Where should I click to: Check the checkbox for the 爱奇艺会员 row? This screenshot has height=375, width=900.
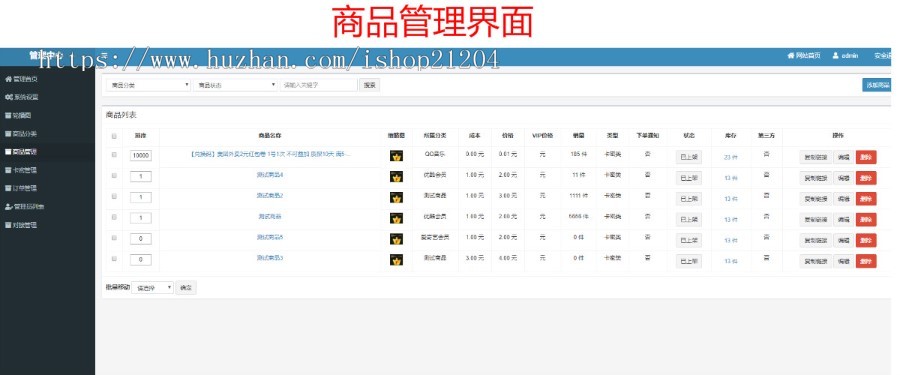(114, 238)
